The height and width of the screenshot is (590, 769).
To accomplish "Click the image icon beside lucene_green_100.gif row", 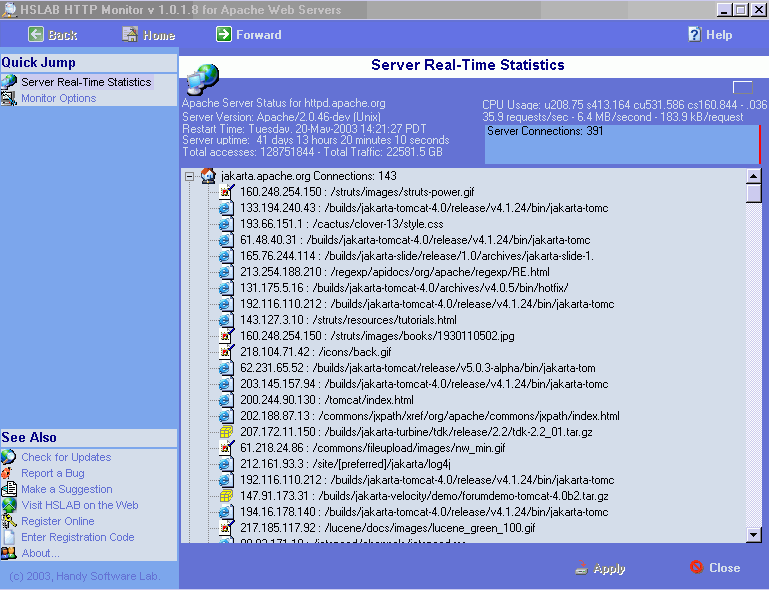I will click(x=226, y=527).
